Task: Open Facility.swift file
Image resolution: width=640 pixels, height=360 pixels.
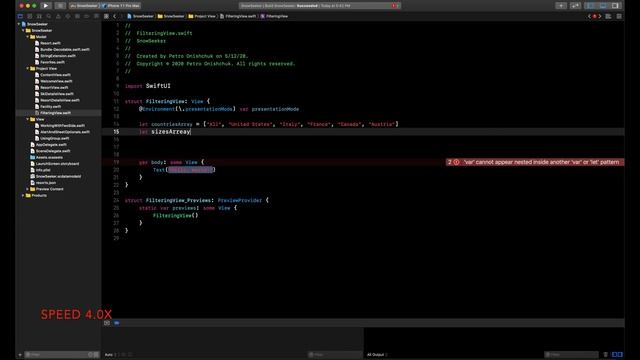Action: coord(48,107)
